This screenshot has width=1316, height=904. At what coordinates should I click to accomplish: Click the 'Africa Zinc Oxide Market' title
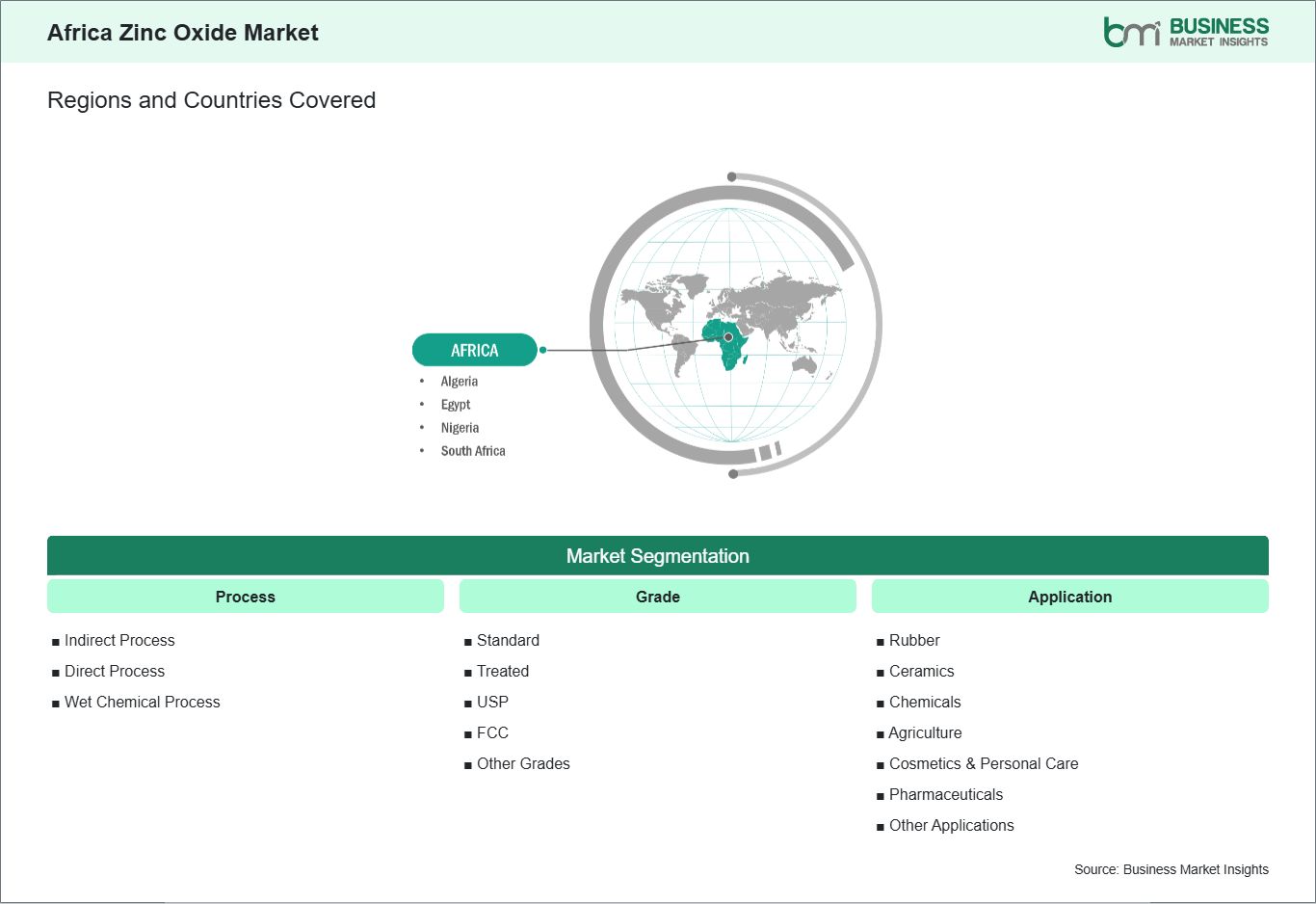pos(183,33)
